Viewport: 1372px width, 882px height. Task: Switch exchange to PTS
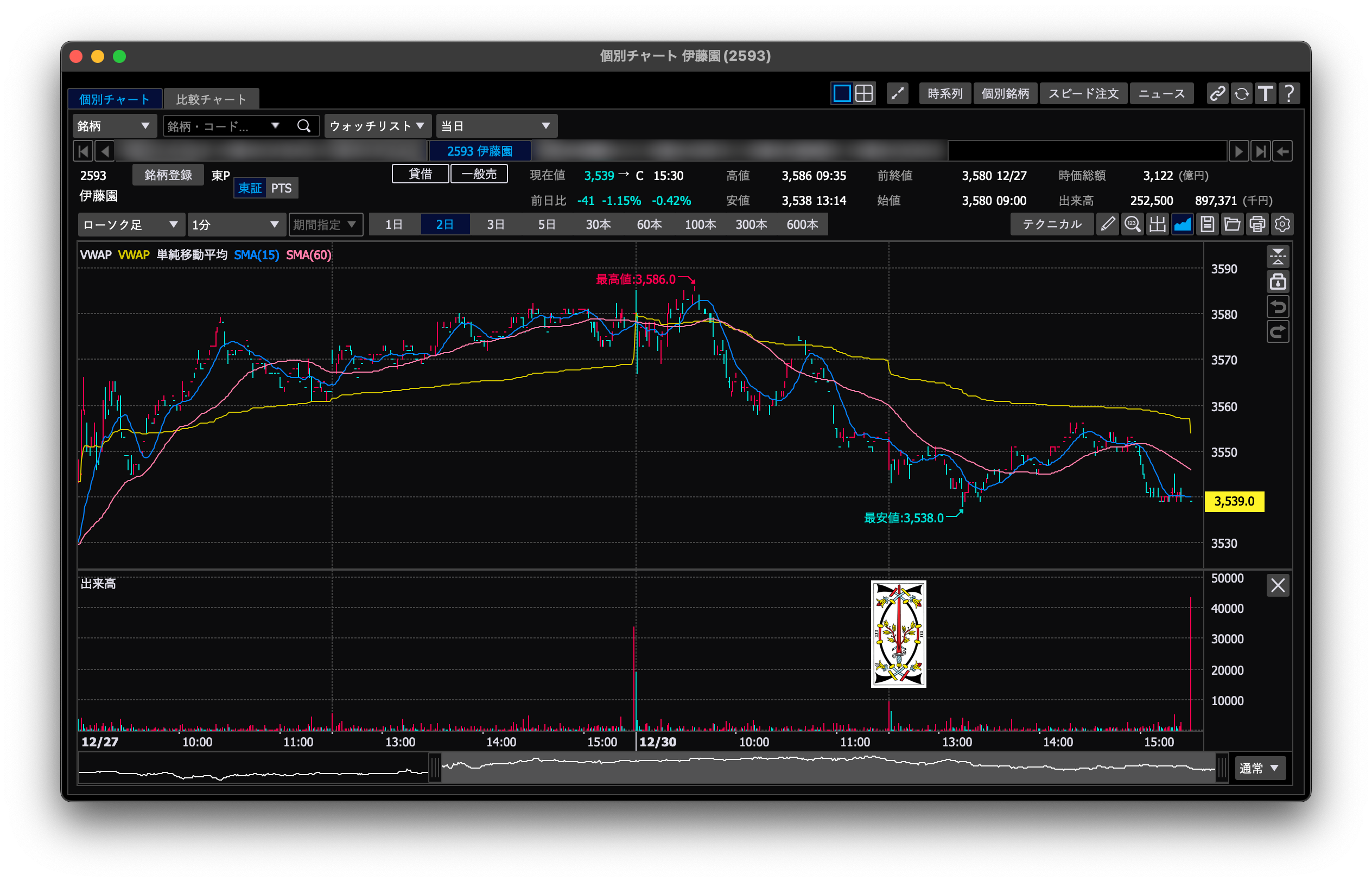[281, 188]
